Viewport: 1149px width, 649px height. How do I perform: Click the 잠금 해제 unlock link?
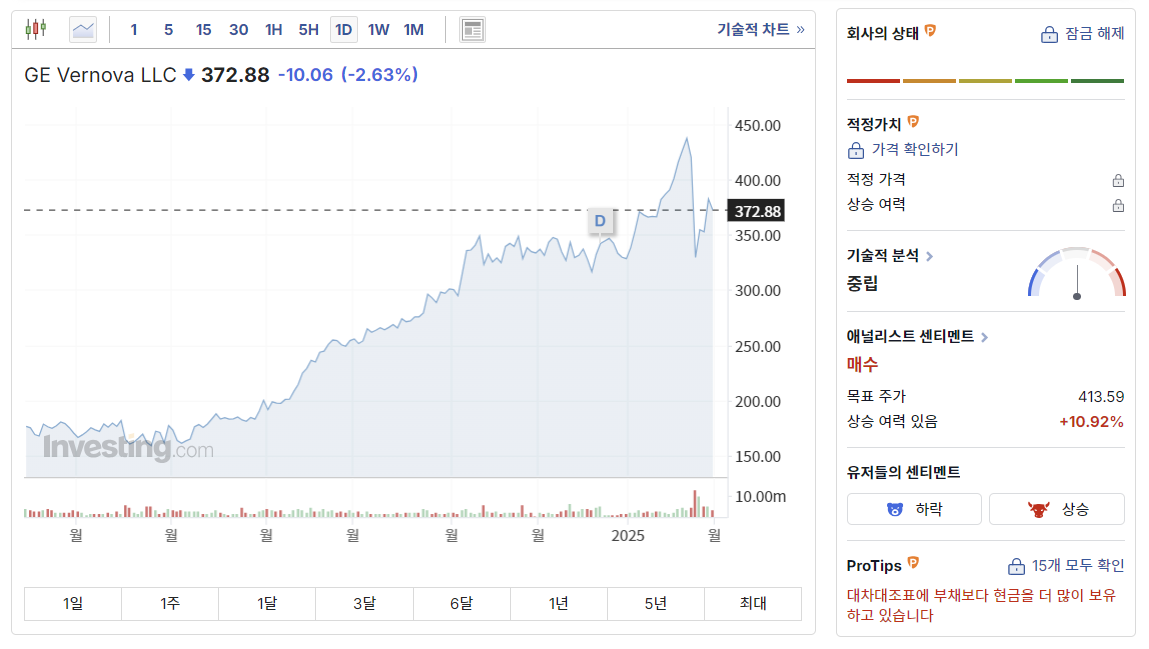1094,34
